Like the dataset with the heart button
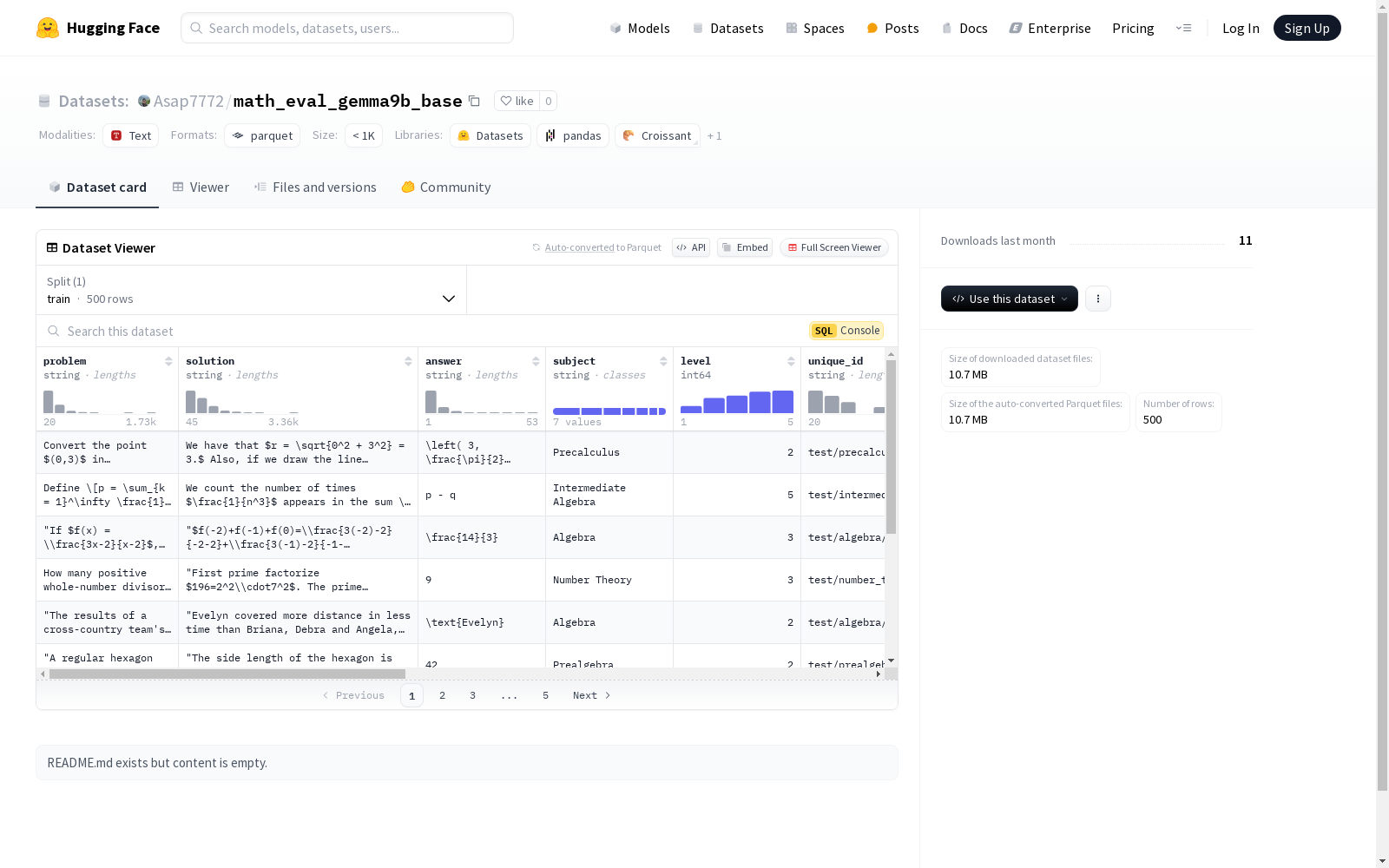The image size is (1389, 868). (517, 101)
